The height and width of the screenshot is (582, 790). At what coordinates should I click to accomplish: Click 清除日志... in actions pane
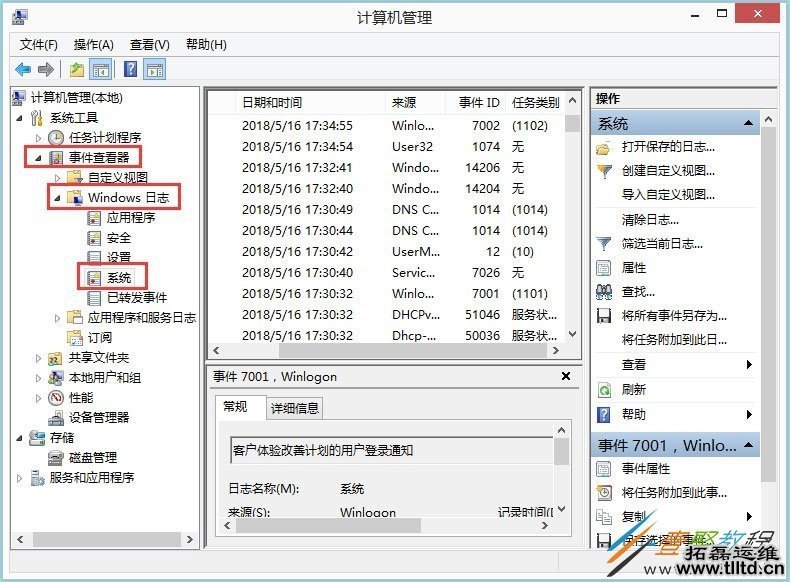point(650,220)
